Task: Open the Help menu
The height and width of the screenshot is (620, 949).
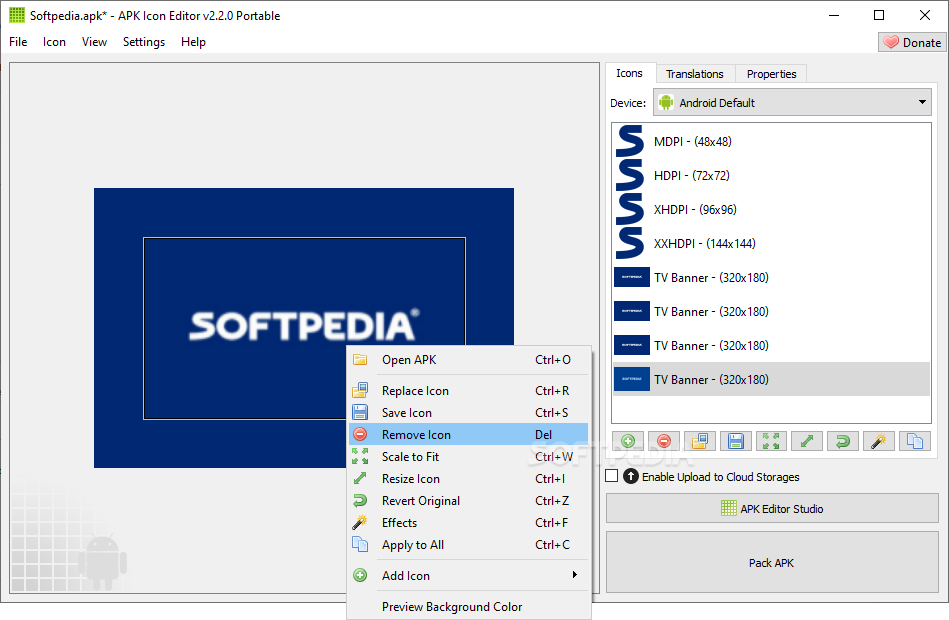Action: [x=193, y=42]
